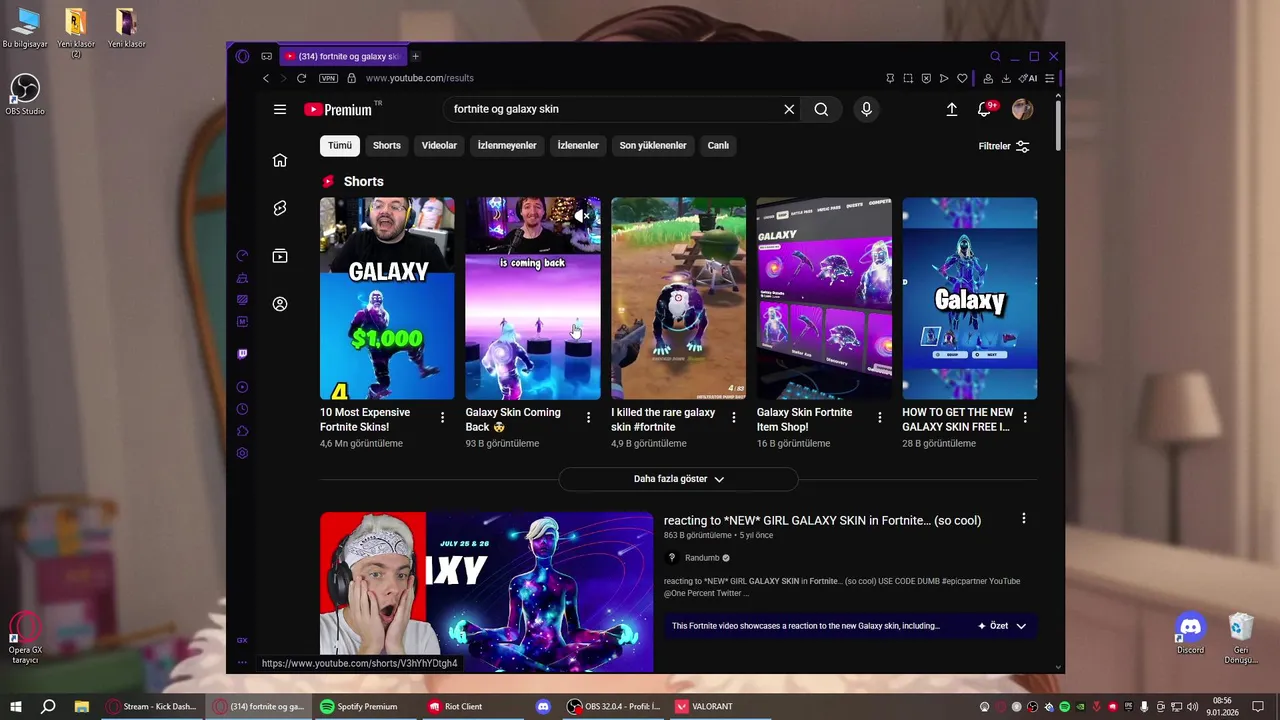Screen dimensions: 1280x720
Task: Open Spotify Premium from the taskbar
Action: (358, 706)
